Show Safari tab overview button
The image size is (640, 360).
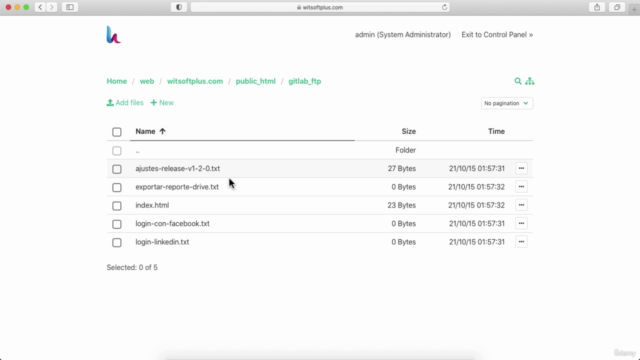(617, 7)
